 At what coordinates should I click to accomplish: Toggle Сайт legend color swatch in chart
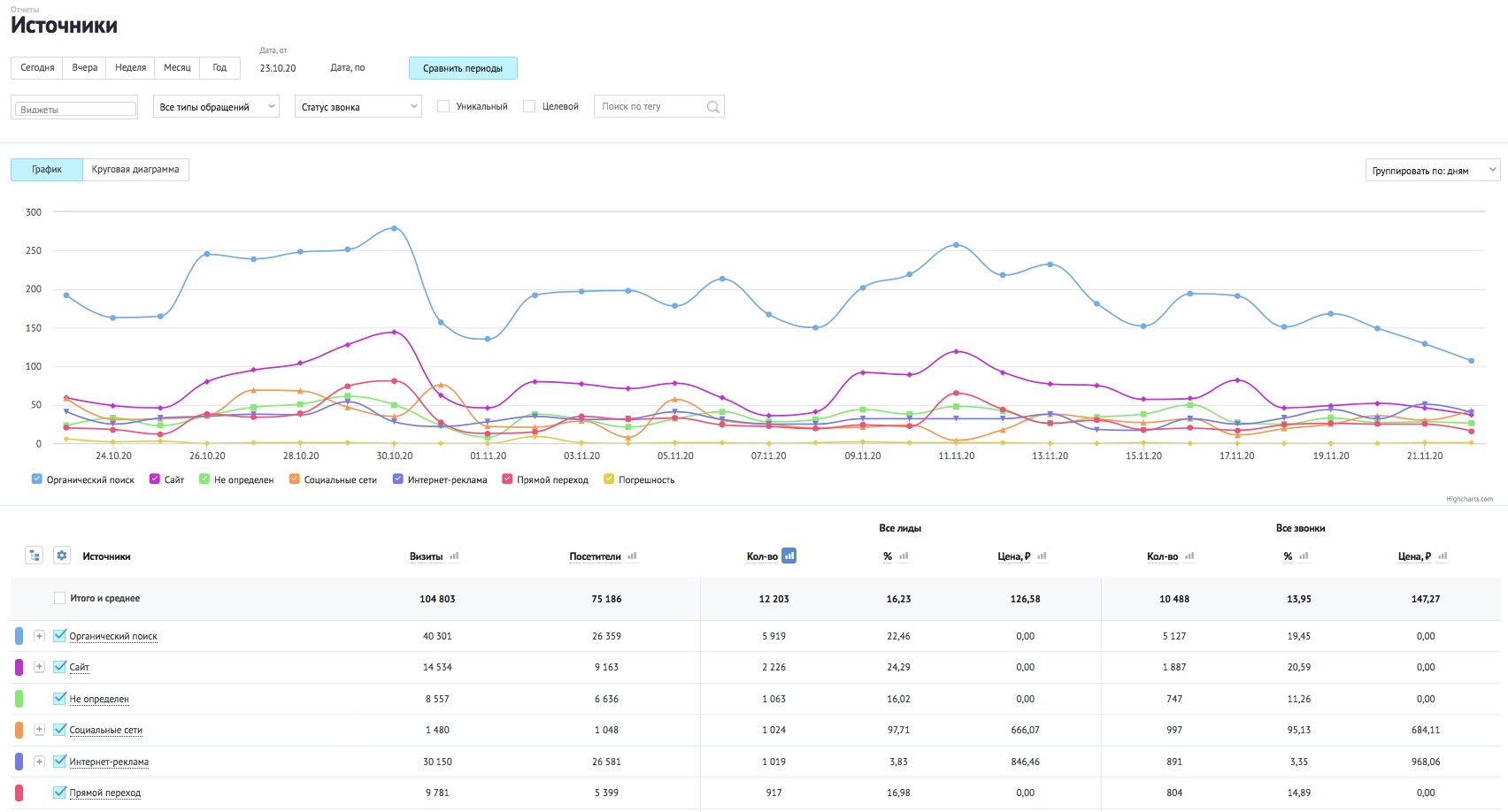155,479
